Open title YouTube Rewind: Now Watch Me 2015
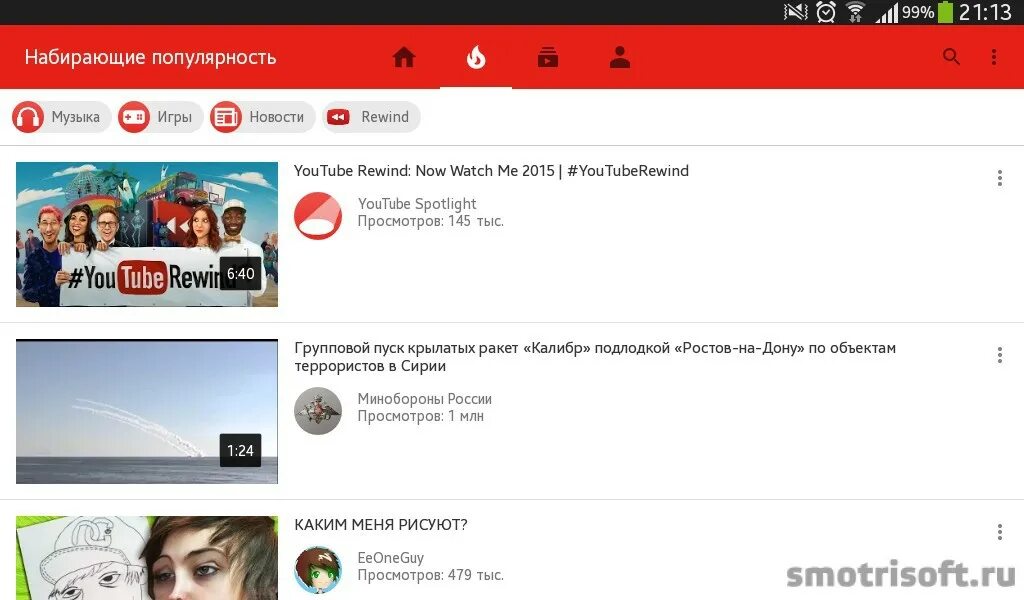Viewport: 1024px width, 600px height. click(x=491, y=171)
